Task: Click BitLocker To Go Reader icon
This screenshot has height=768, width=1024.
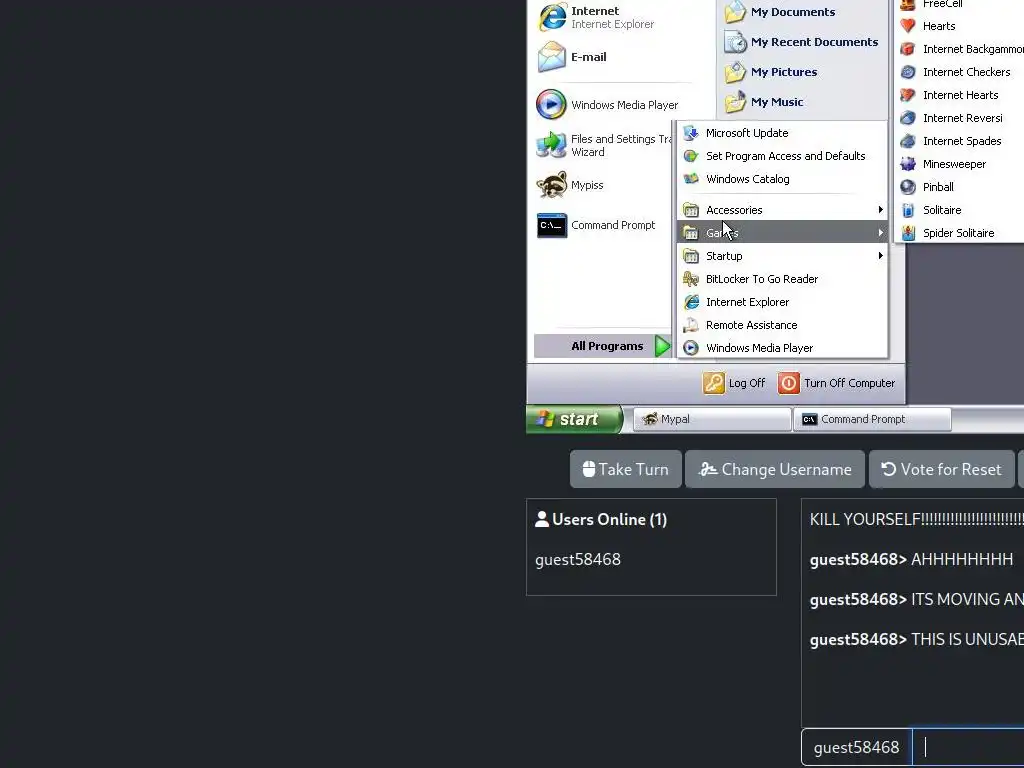Action: [691, 279]
